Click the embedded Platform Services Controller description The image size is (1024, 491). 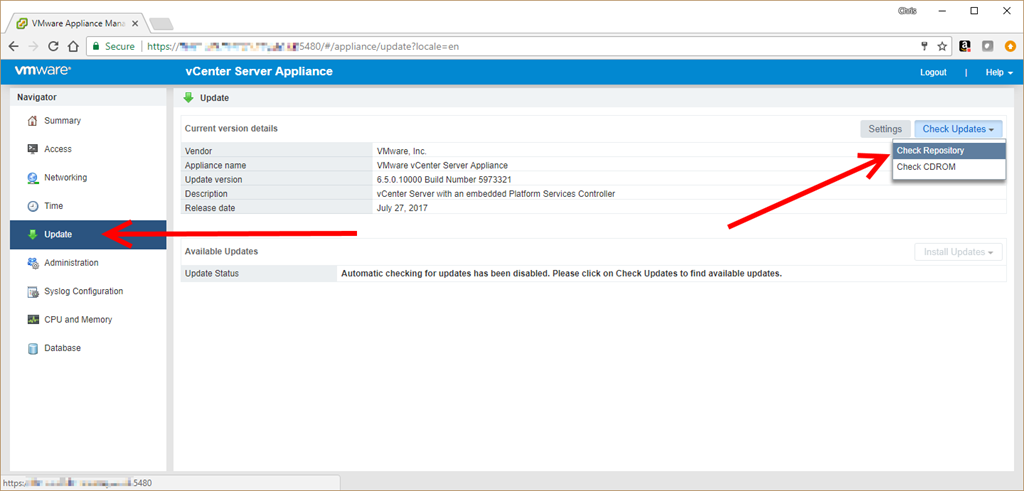(x=496, y=194)
